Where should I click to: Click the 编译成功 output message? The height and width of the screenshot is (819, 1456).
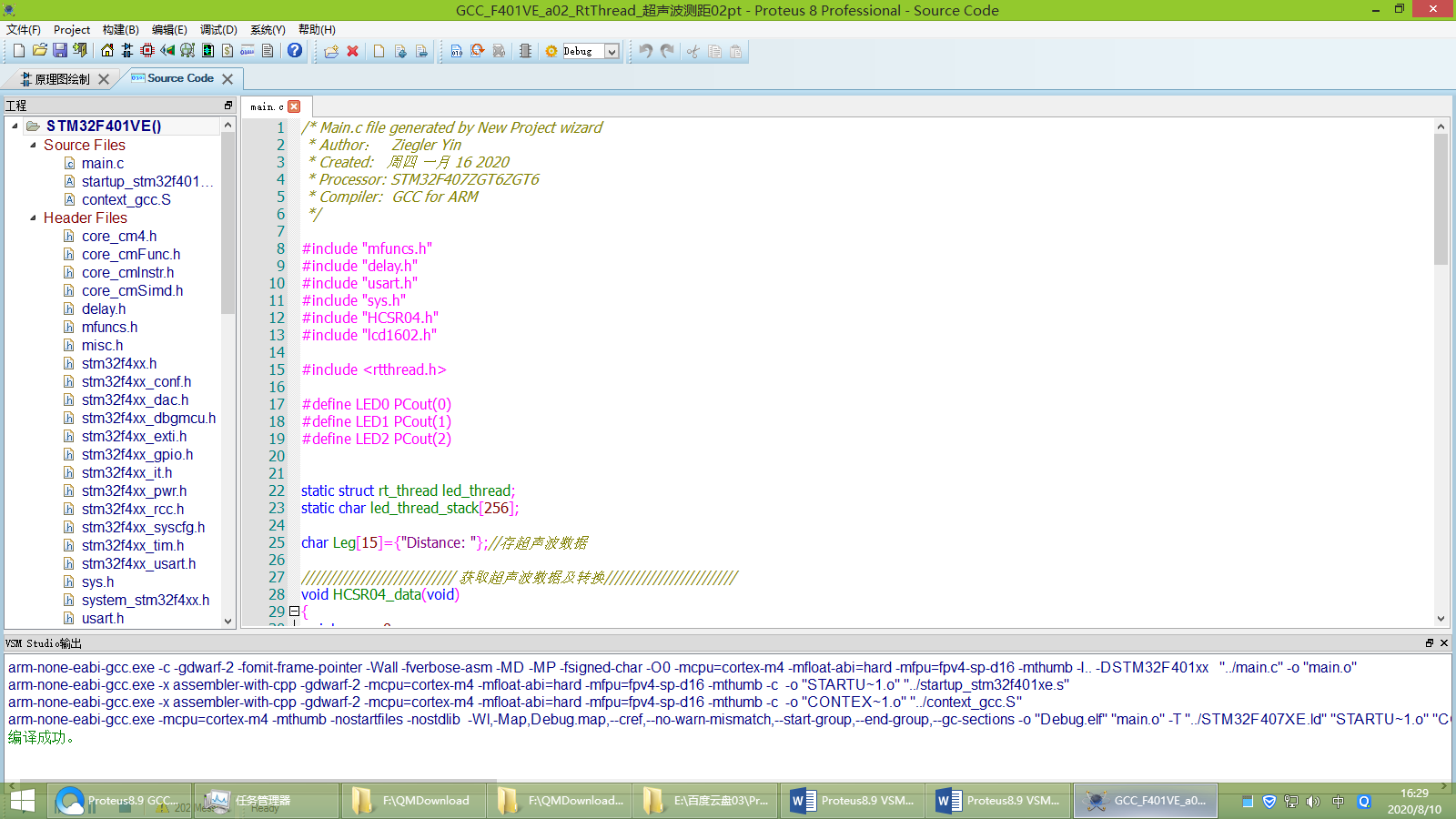41,737
